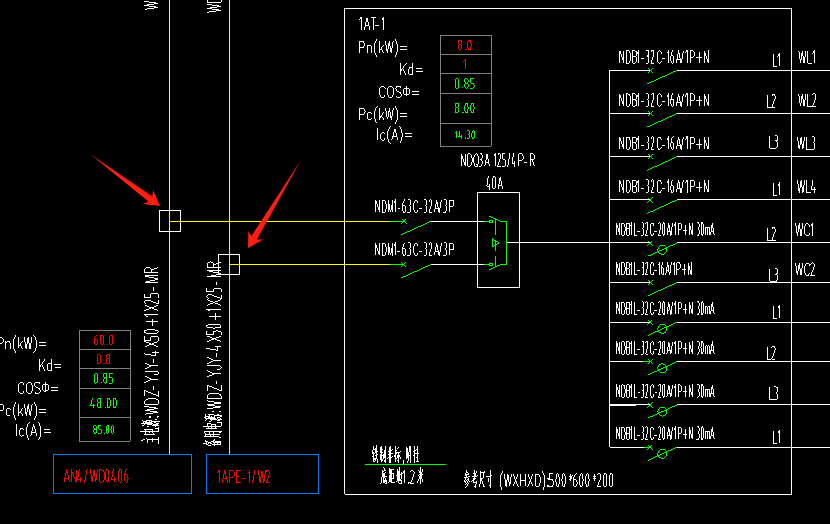Select the phase label L1 on the WL1 row

[x=776, y=60]
